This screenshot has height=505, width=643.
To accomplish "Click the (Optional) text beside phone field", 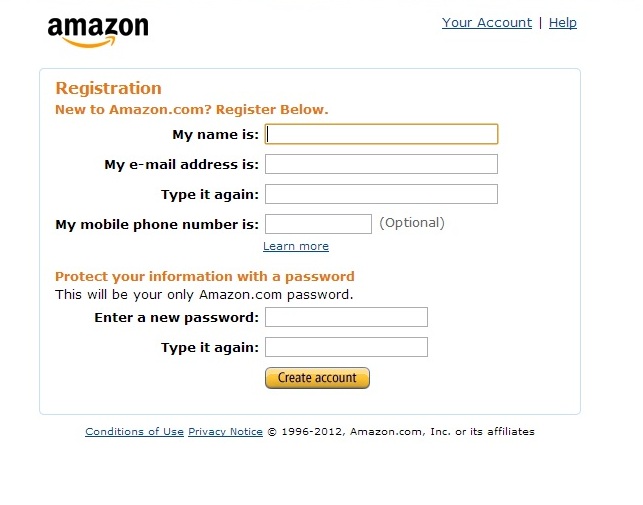I will [412, 223].
